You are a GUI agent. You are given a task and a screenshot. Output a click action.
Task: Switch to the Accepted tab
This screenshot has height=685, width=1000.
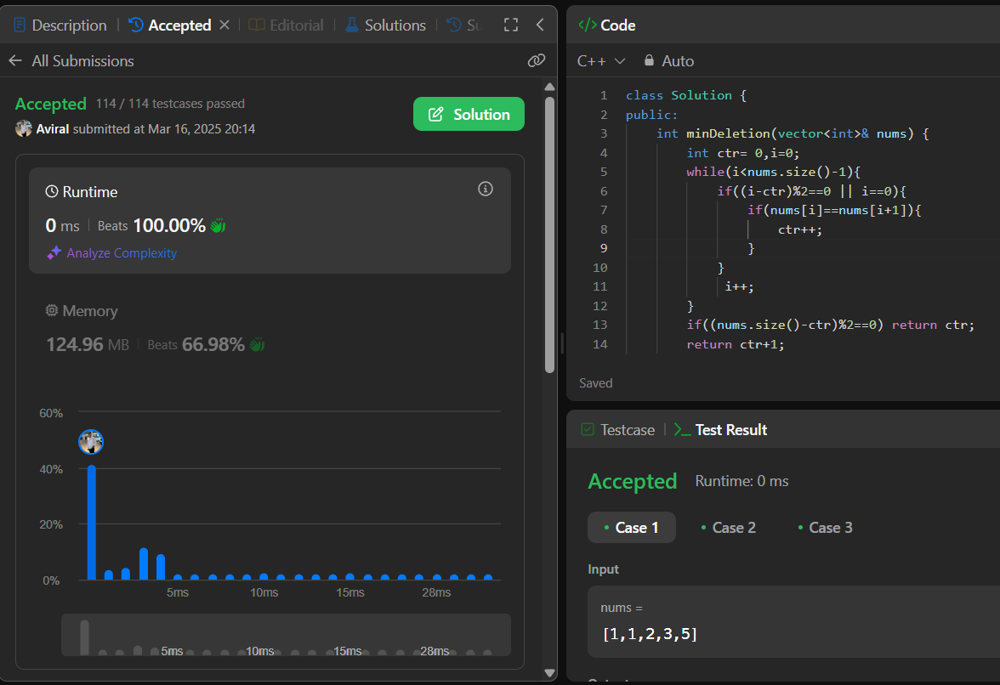[170, 25]
